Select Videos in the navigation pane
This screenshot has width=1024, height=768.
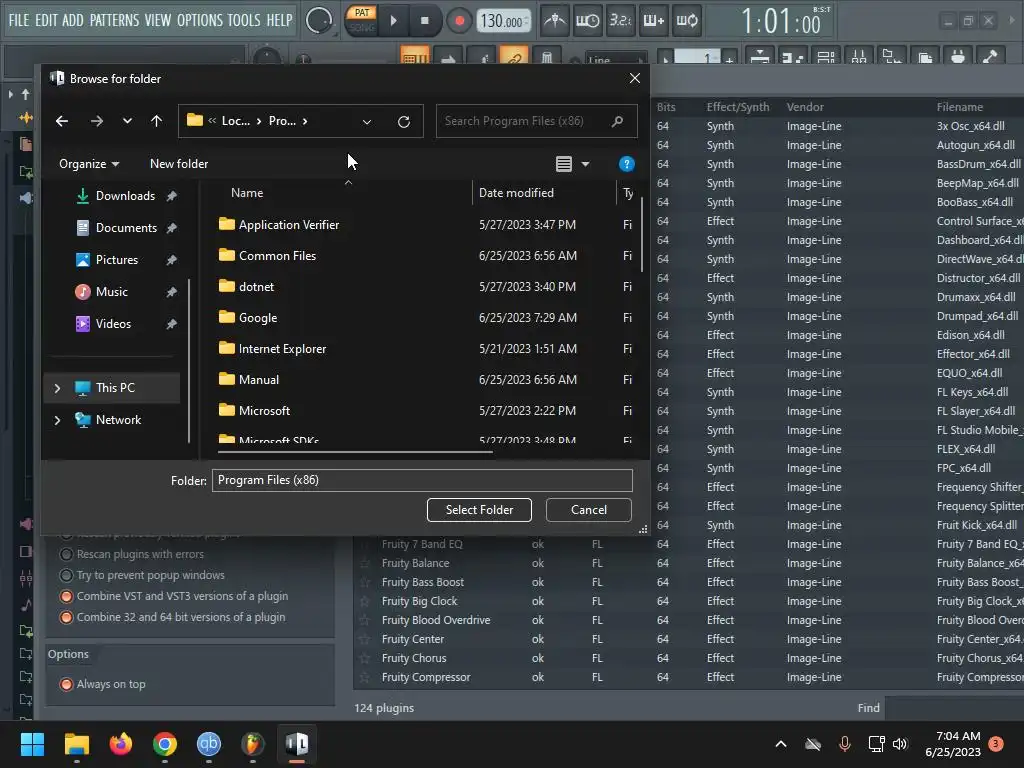tap(113, 324)
